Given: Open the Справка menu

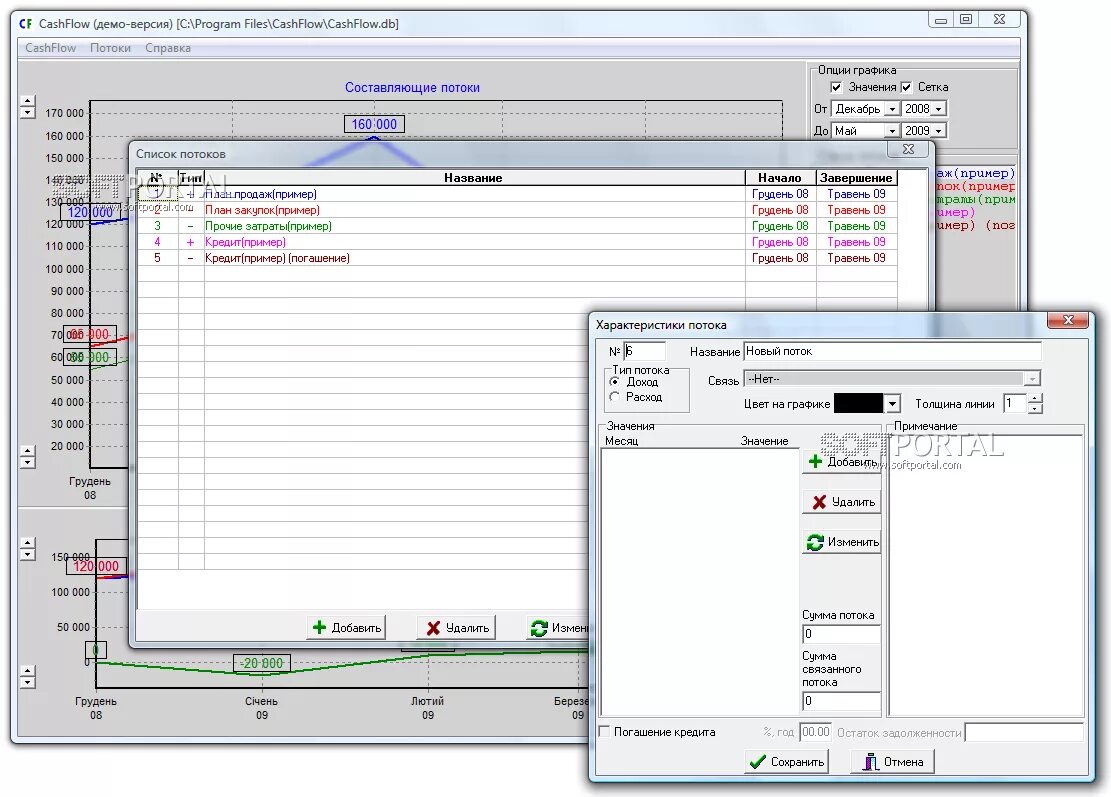Looking at the screenshot, I should coord(168,48).
